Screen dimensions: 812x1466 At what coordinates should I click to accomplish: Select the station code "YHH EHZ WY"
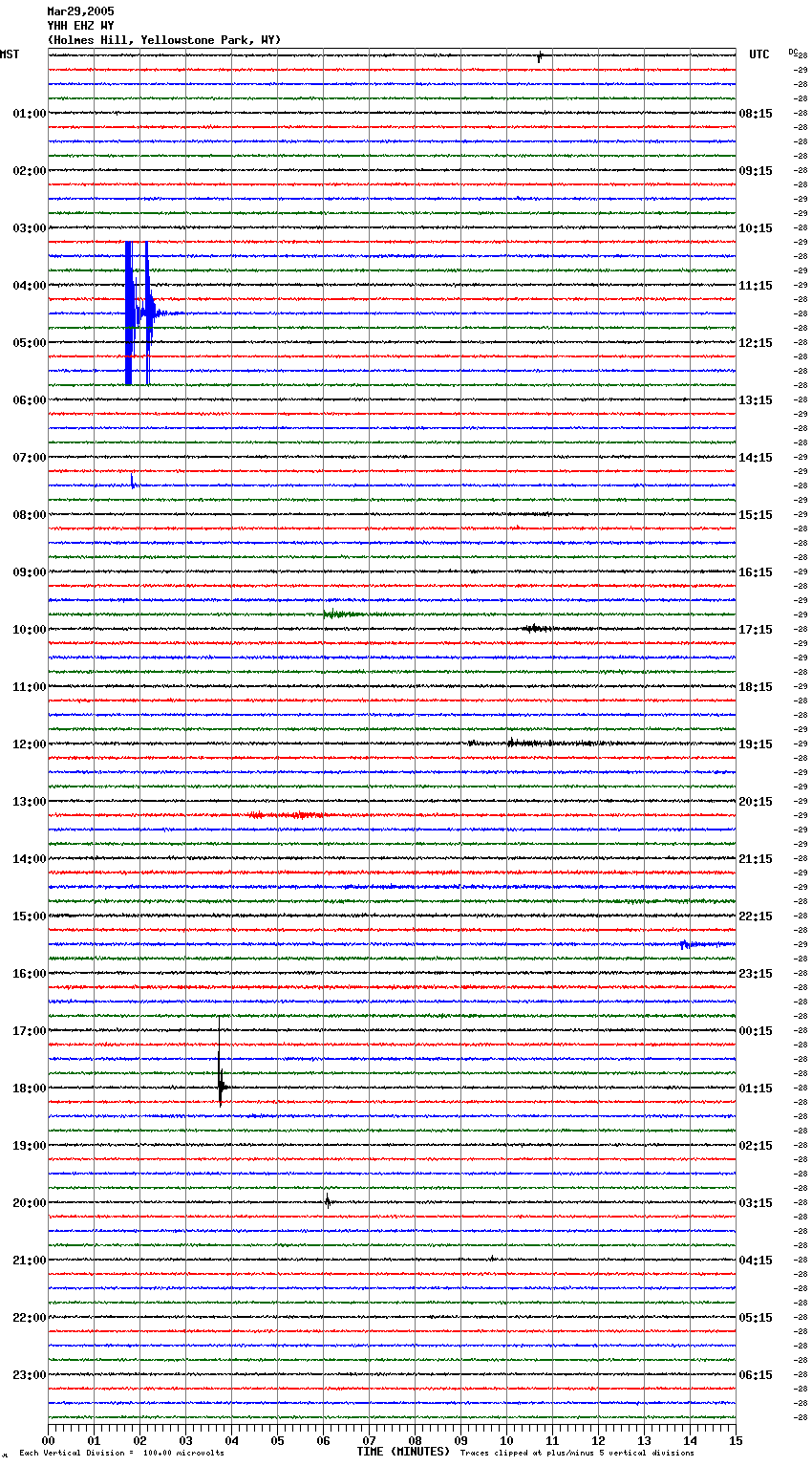tap(80, 26)
